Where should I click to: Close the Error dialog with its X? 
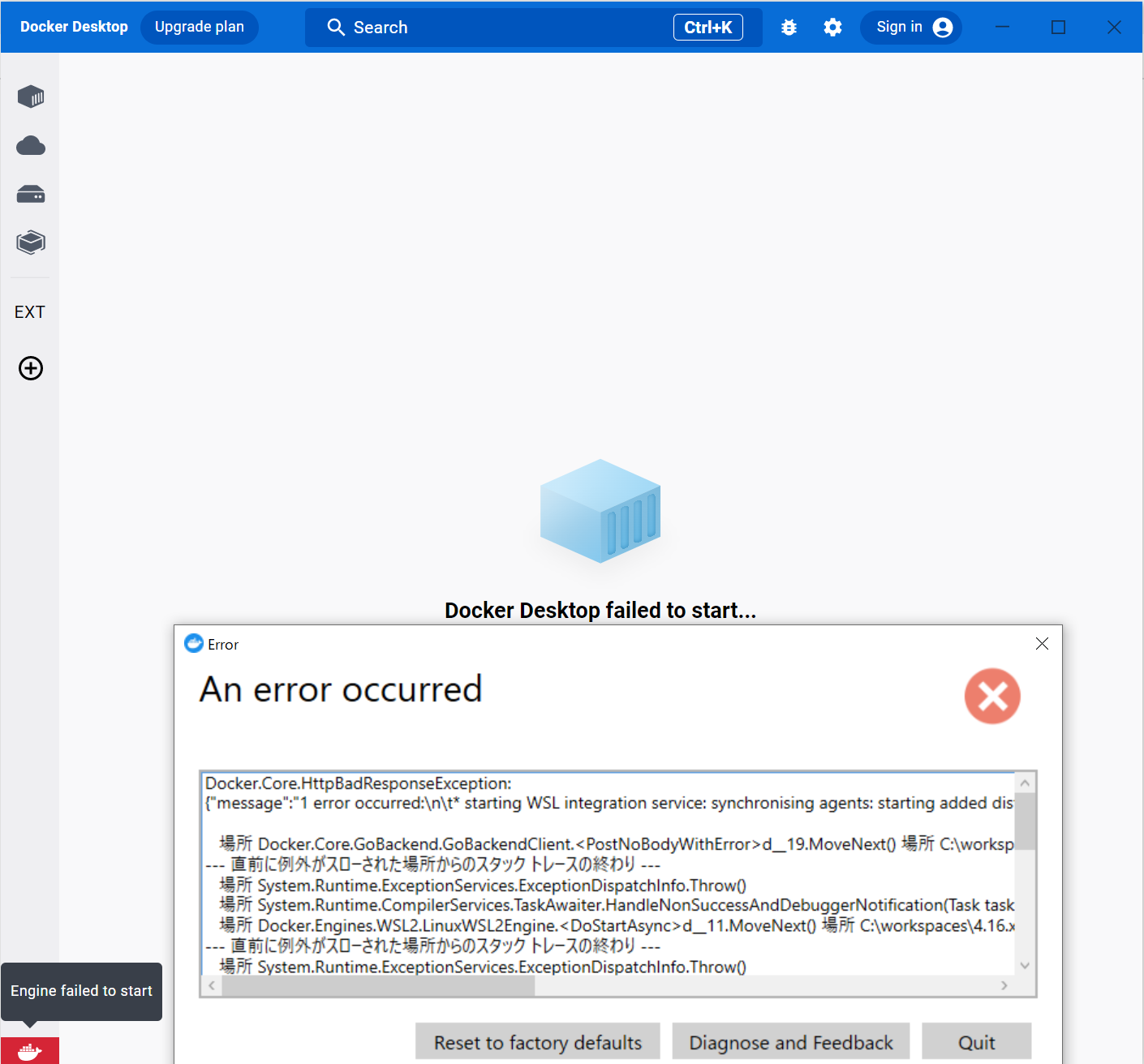pyautogui.click(x=1042, y=643)
